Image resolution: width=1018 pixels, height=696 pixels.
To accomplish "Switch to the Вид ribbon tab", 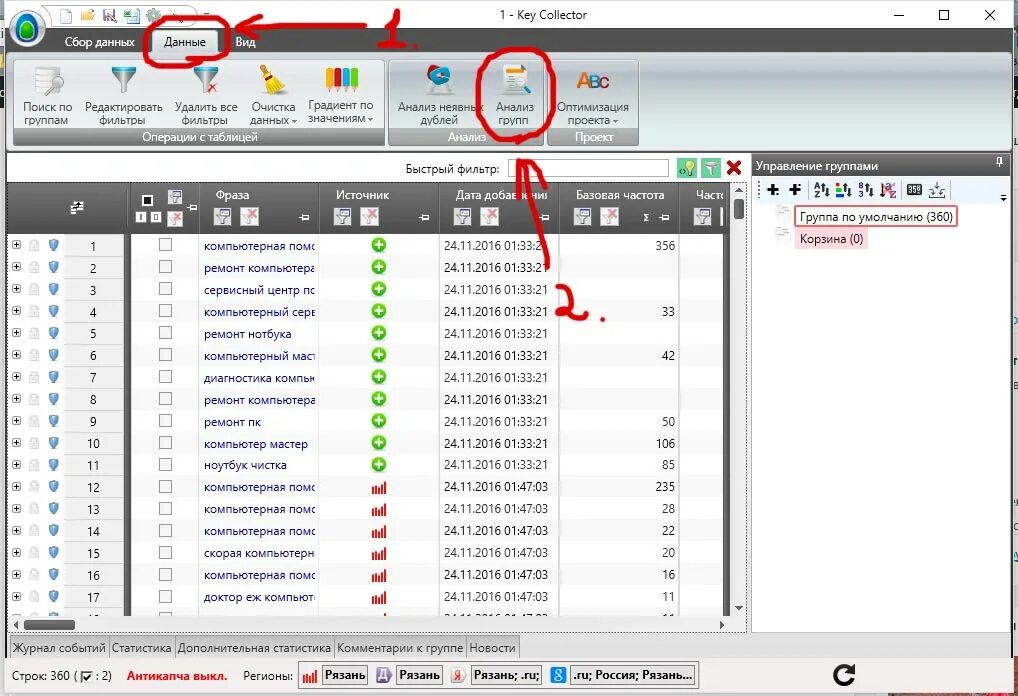I will point(245,42).
